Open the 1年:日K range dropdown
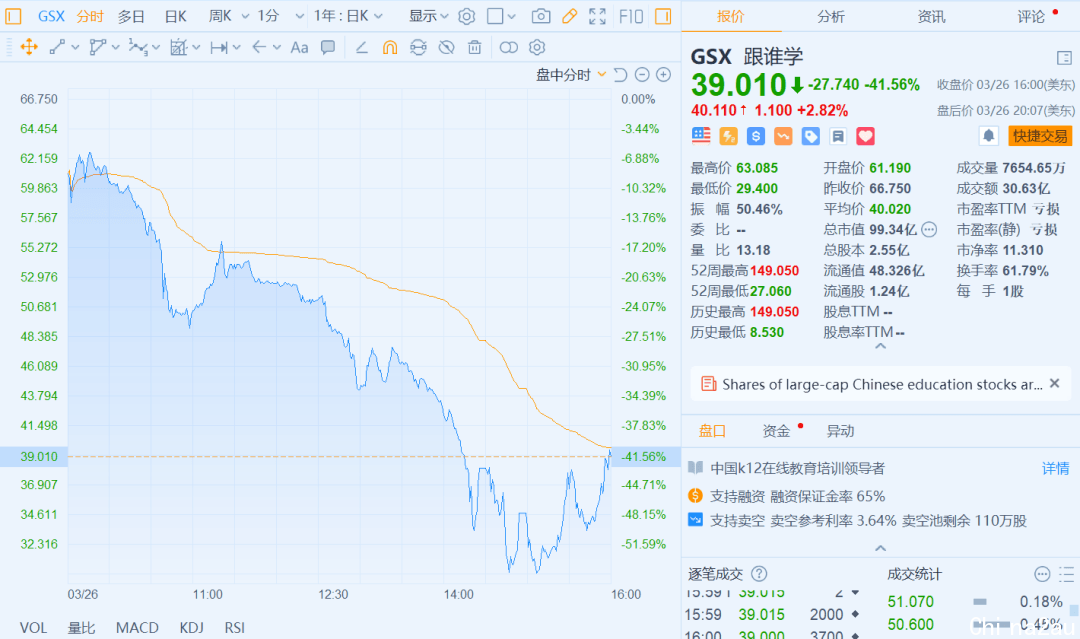1080x639 pixels. [348, 16]
